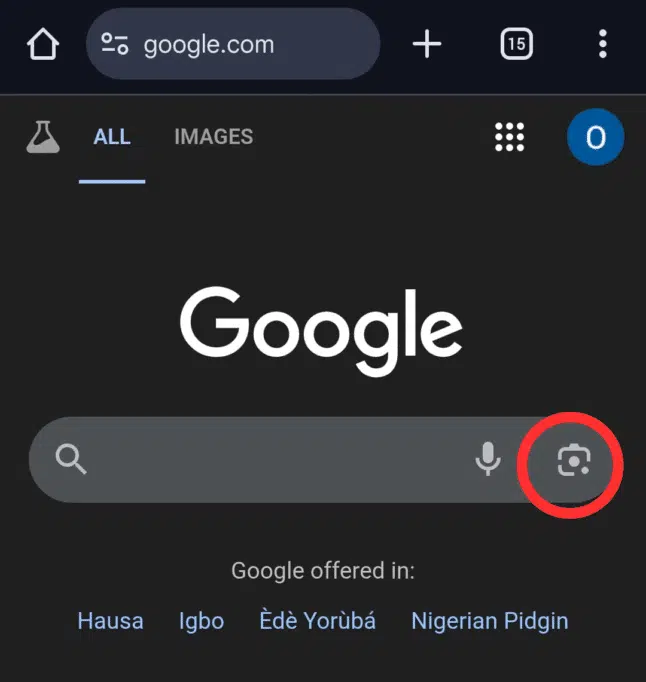Tap the browser home icon
Screen dimensions: 646x682
coord(43,45)
